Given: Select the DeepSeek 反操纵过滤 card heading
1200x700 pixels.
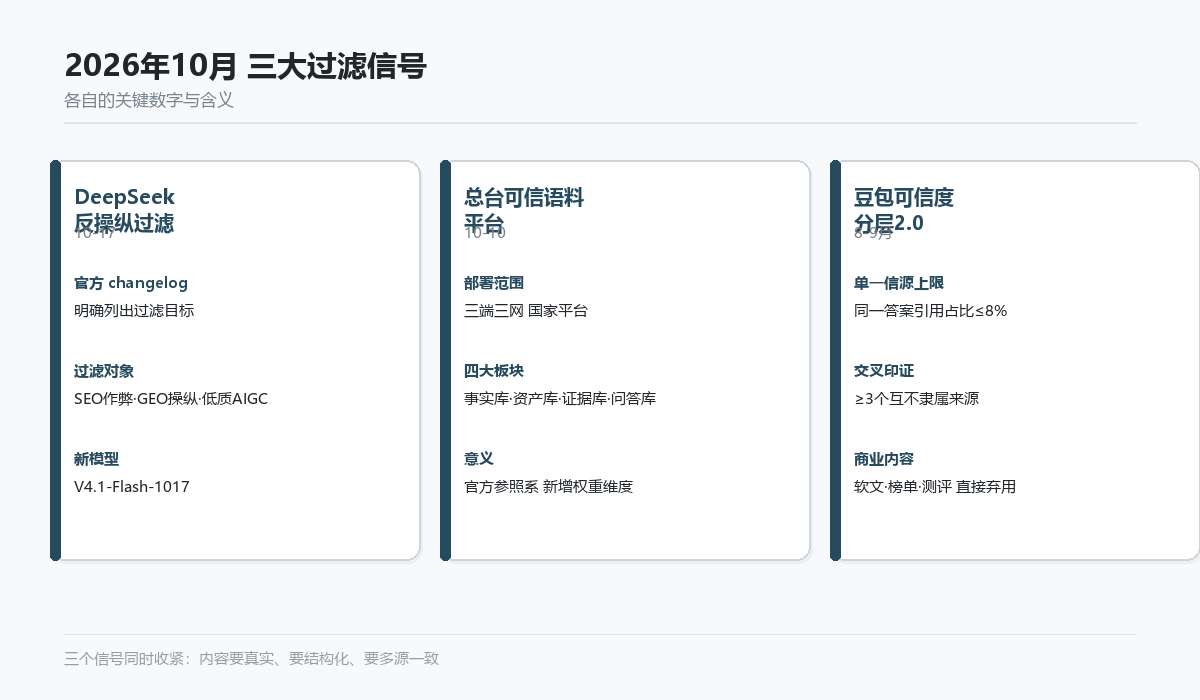Looking at the screenshot, I should pyautogui.click(x=125, y=210).
